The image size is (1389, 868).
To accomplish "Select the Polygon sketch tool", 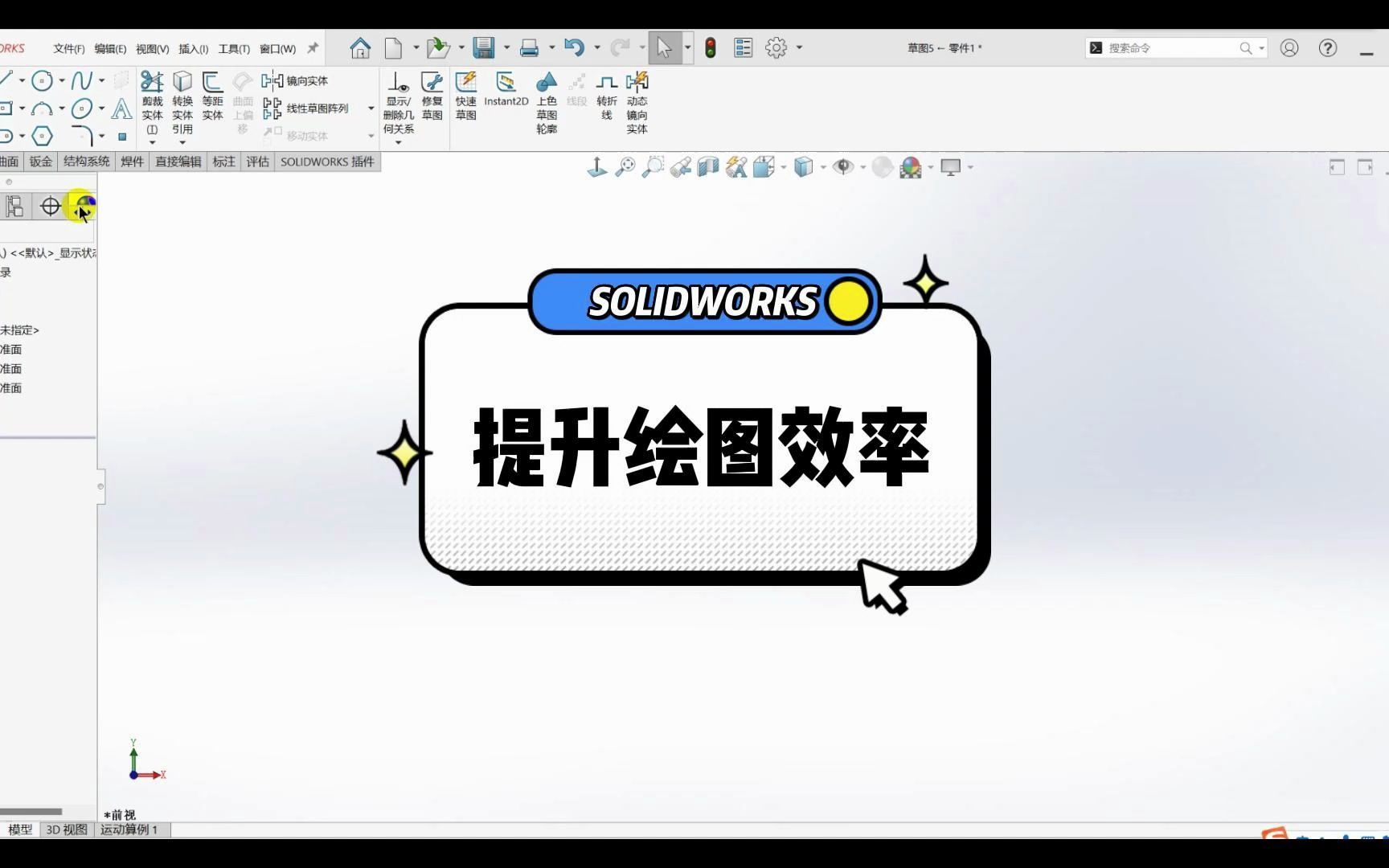I will (42, 136).
